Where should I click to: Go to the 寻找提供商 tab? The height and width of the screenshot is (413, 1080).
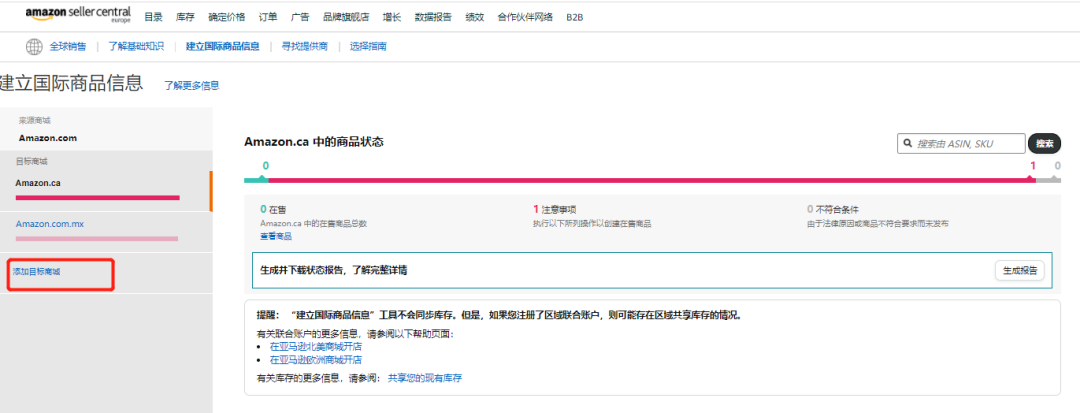pos(304,47)
